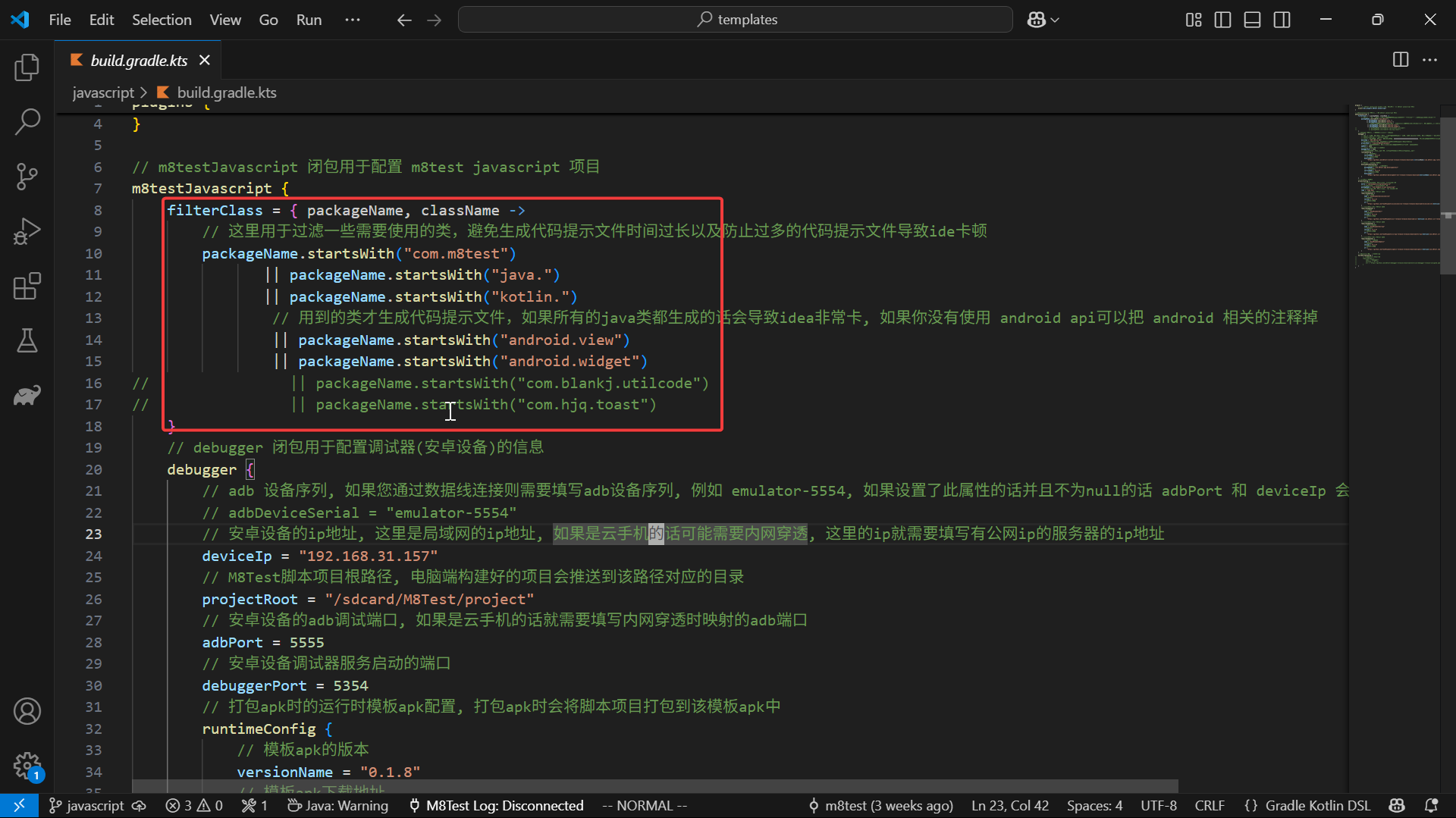Expand the Copilot dropdown in title bar
The width and height of the screenshot is (1456, 818).
coord(1055,20)
